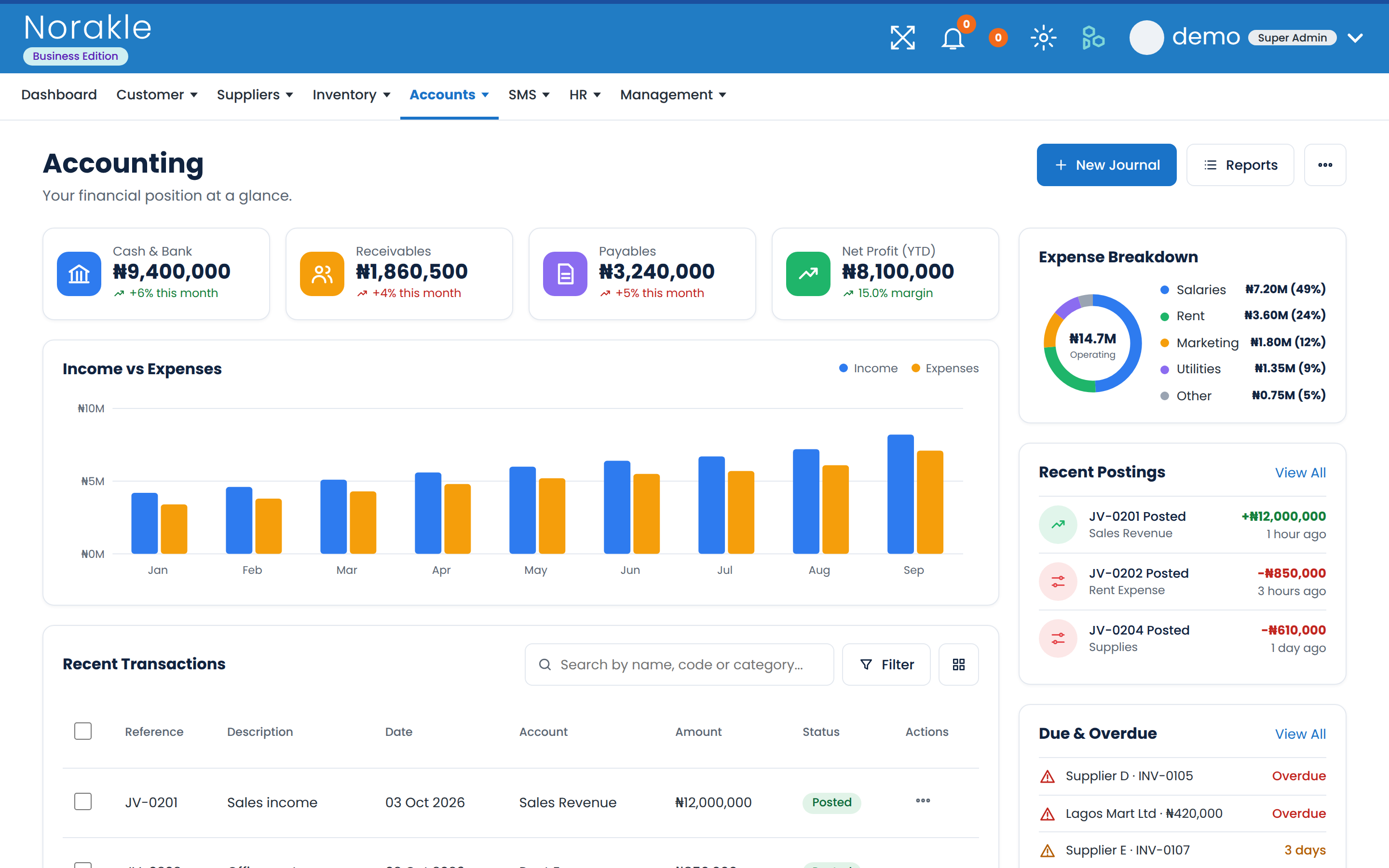Sort by the Amount column header
This screenshot has width=1389, height=868.
[698, 732]
